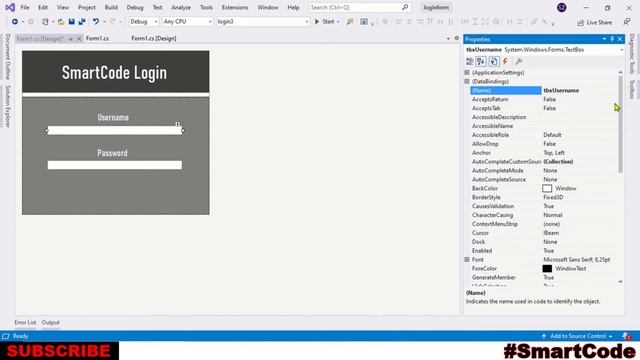Click the Password textbox on the form
Viewport: 640px width, 360px height.
click(115, 165)
